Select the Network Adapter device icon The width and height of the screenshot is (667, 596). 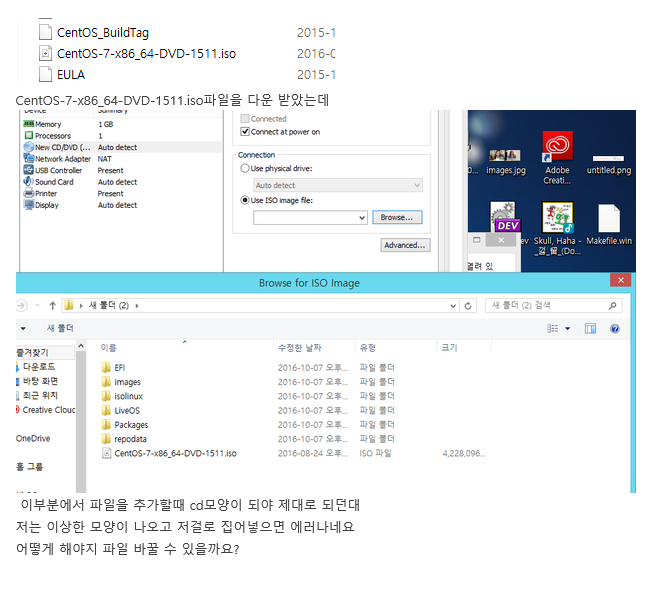pyautogui.click(x=29, y=158)
